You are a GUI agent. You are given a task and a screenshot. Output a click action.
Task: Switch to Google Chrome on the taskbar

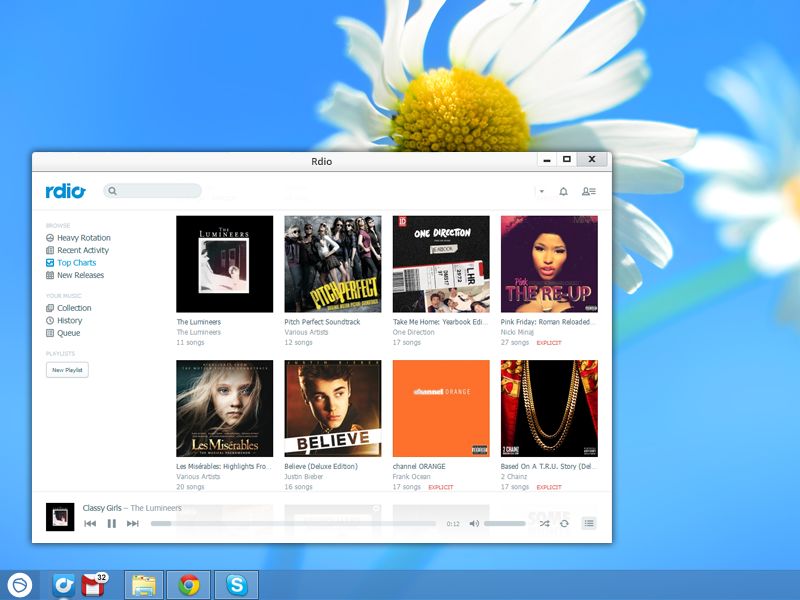coord(189,585)
